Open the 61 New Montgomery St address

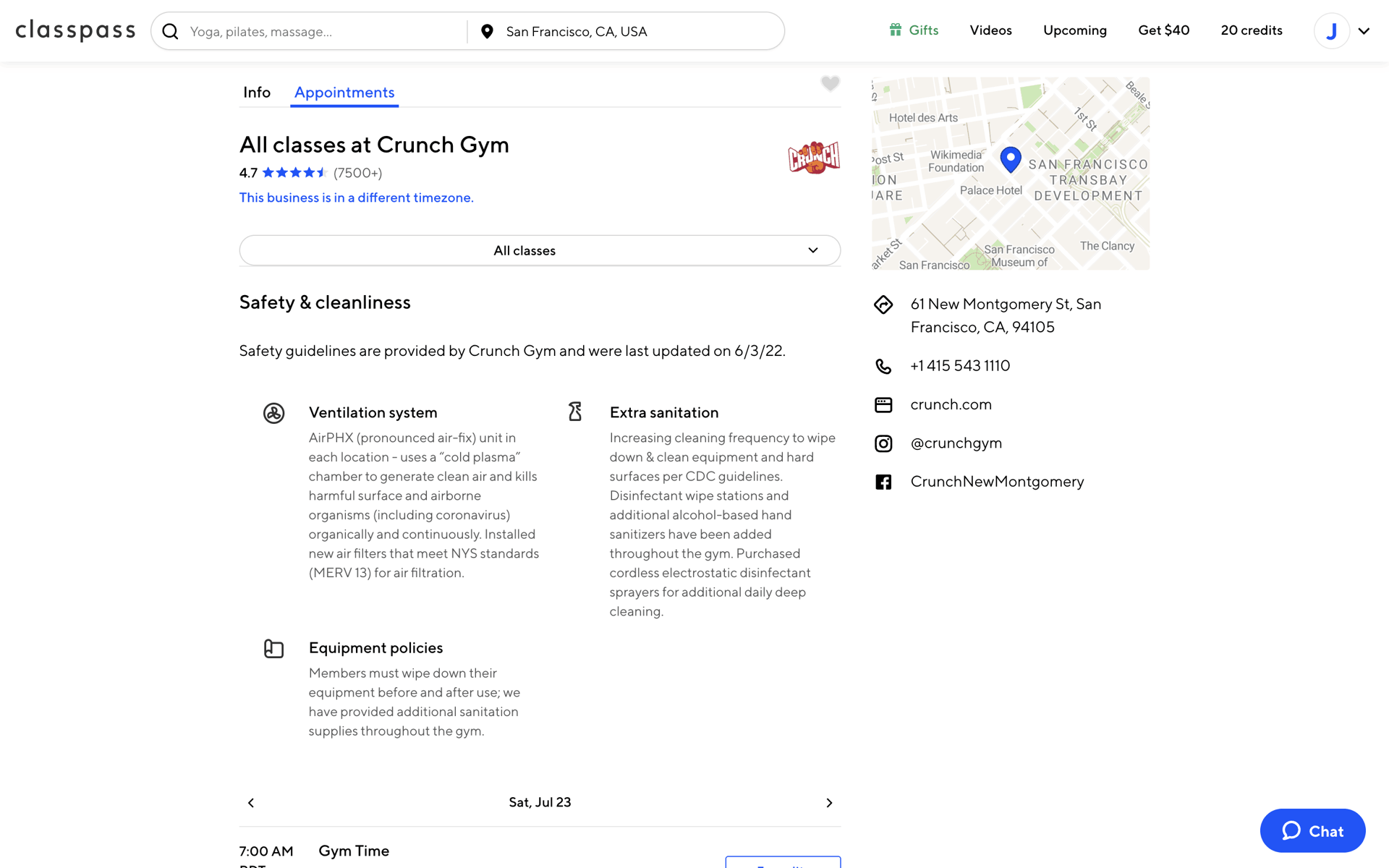(1006, 315)
